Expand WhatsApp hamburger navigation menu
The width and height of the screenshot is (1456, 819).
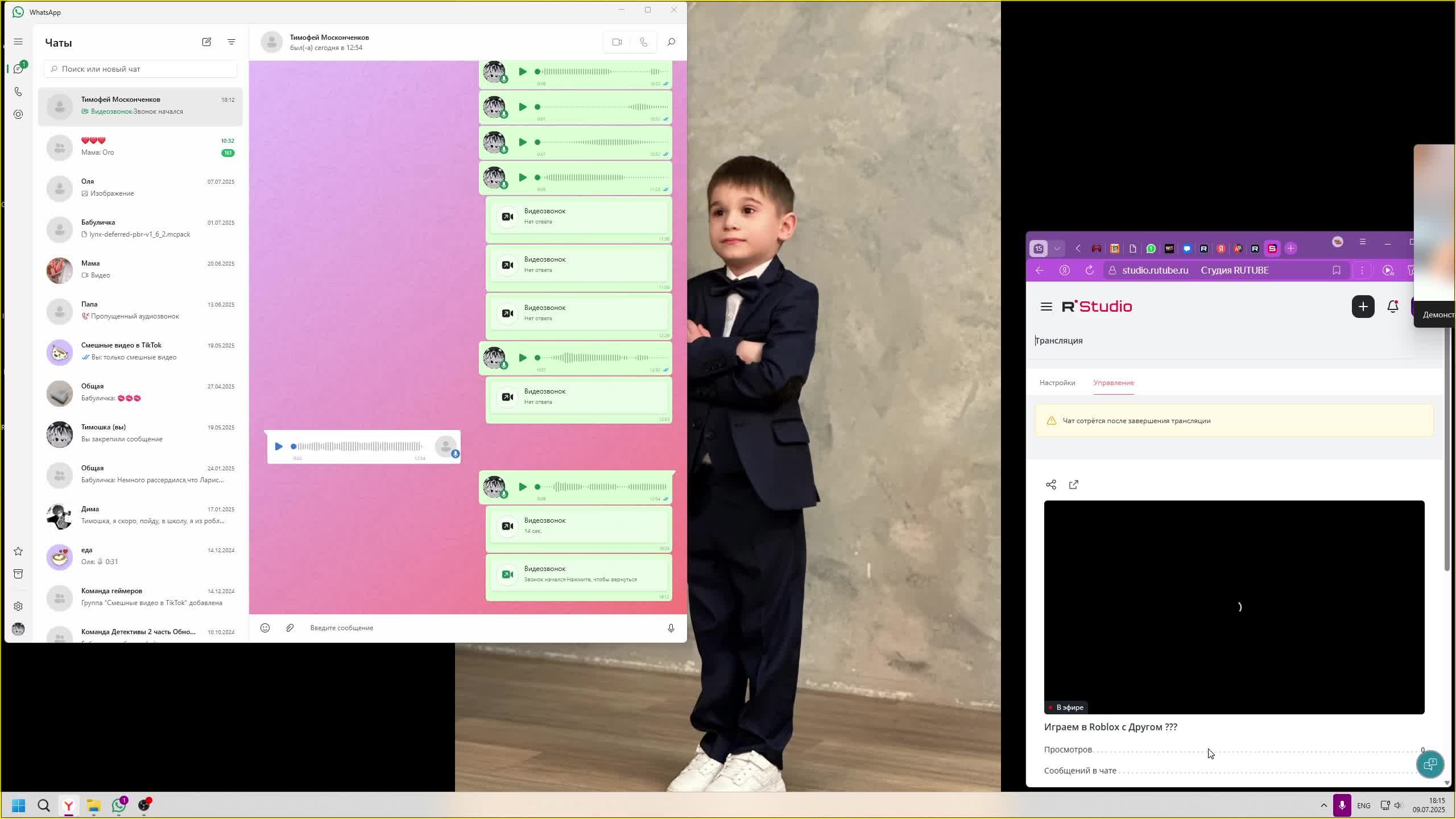(18, 42)
